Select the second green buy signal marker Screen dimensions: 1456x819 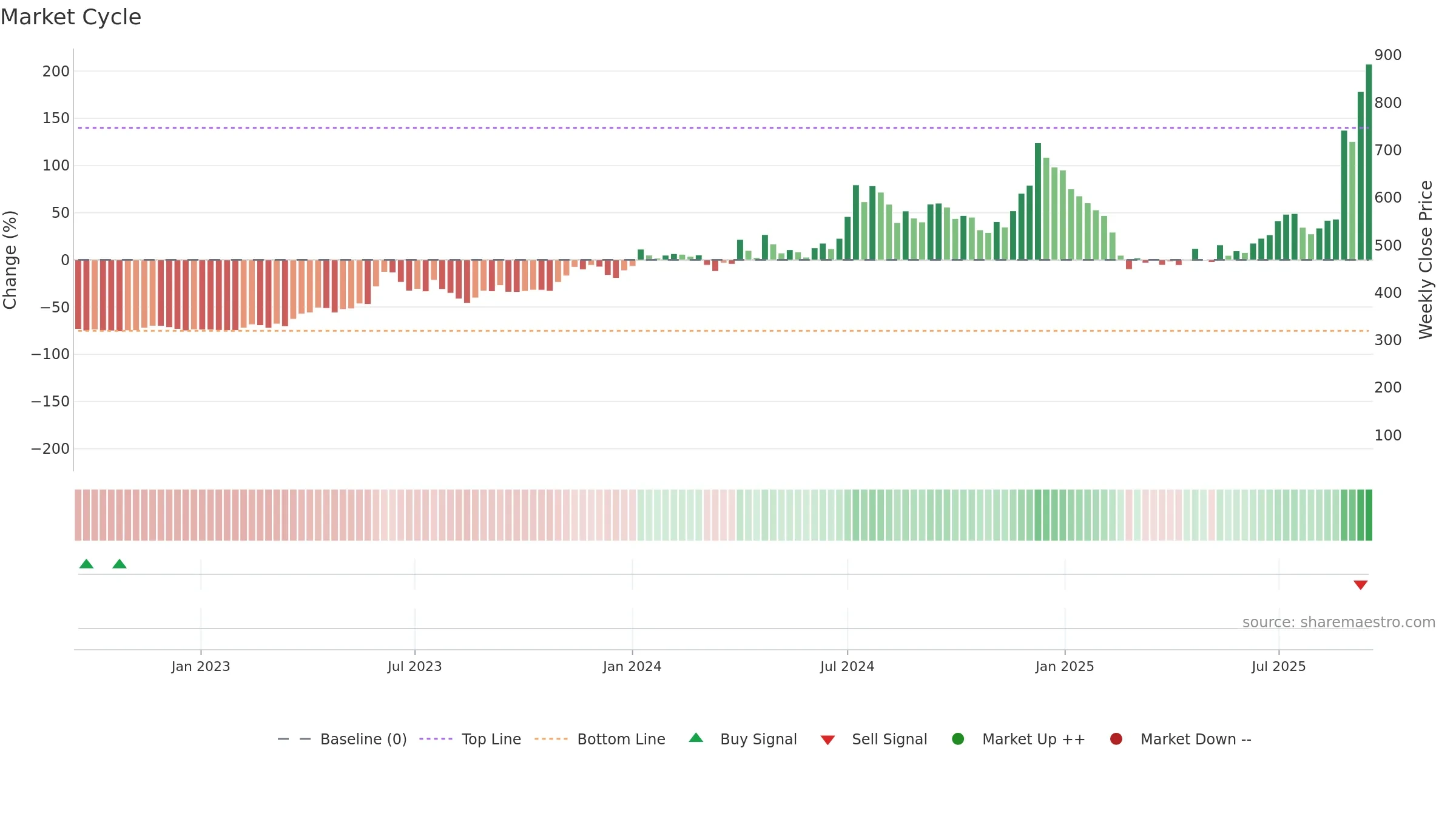(x=120, y=564)
